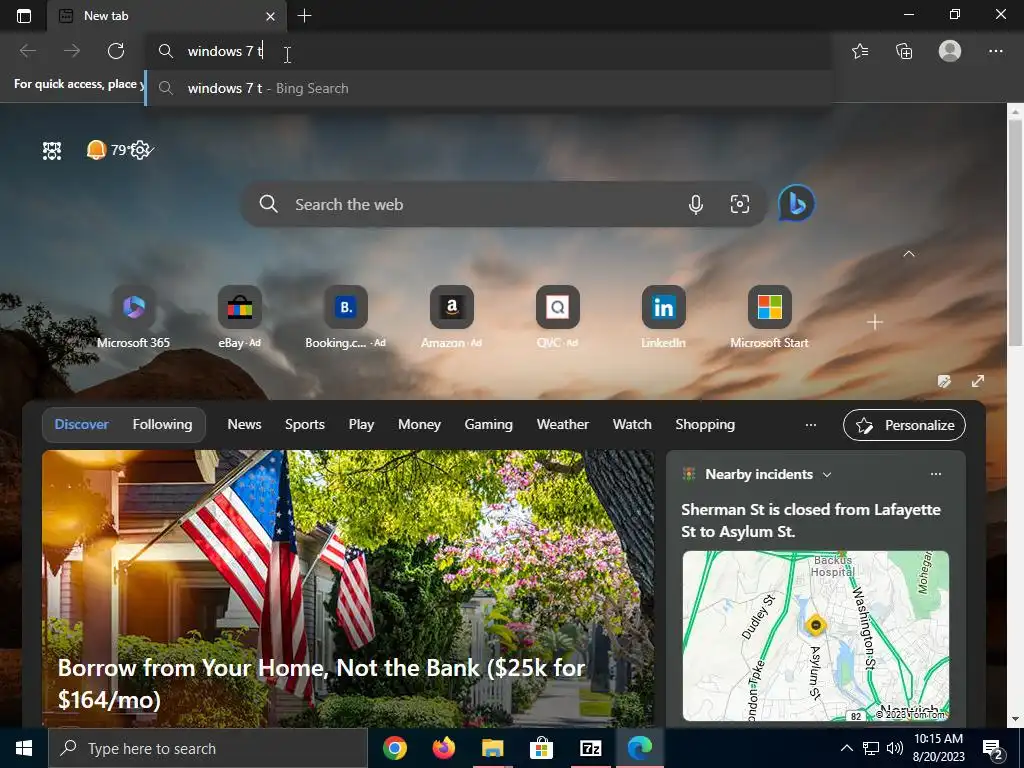Show hidden system tray icons
Screen dimensions: 1024x768
(846, 748)
